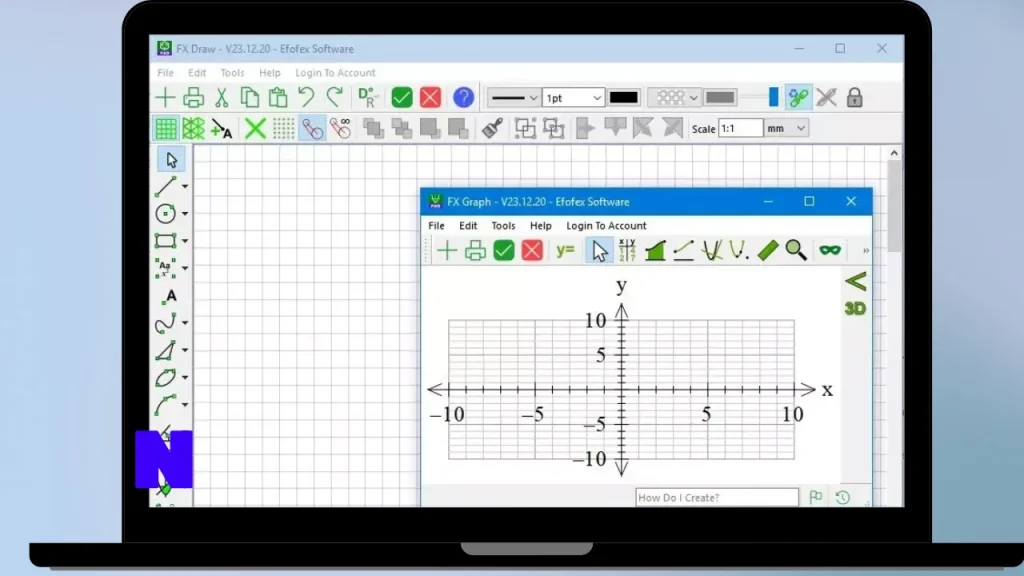Click the table of values icon in FX Graph
This screenshot has height=576, width=1024.
point(627,250)
